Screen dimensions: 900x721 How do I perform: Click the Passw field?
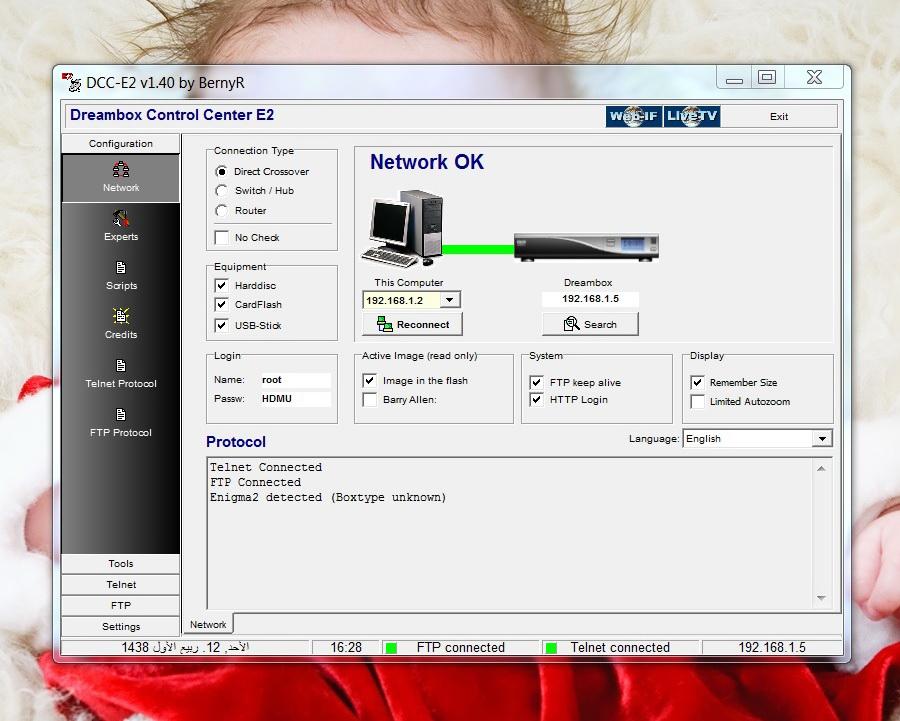tap(295, 399)
